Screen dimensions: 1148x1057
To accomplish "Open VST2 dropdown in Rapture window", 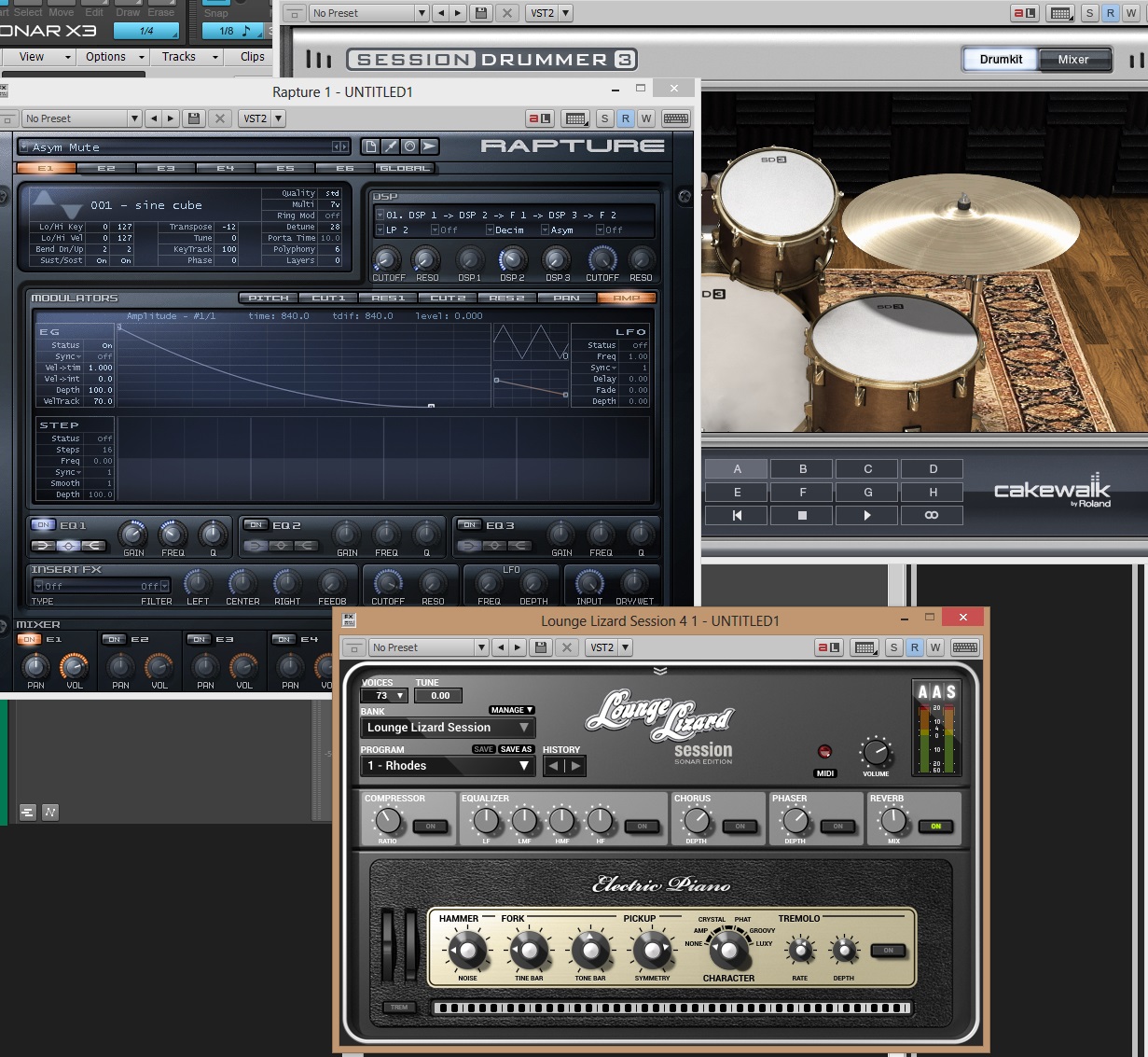I will tap(278, 118).
